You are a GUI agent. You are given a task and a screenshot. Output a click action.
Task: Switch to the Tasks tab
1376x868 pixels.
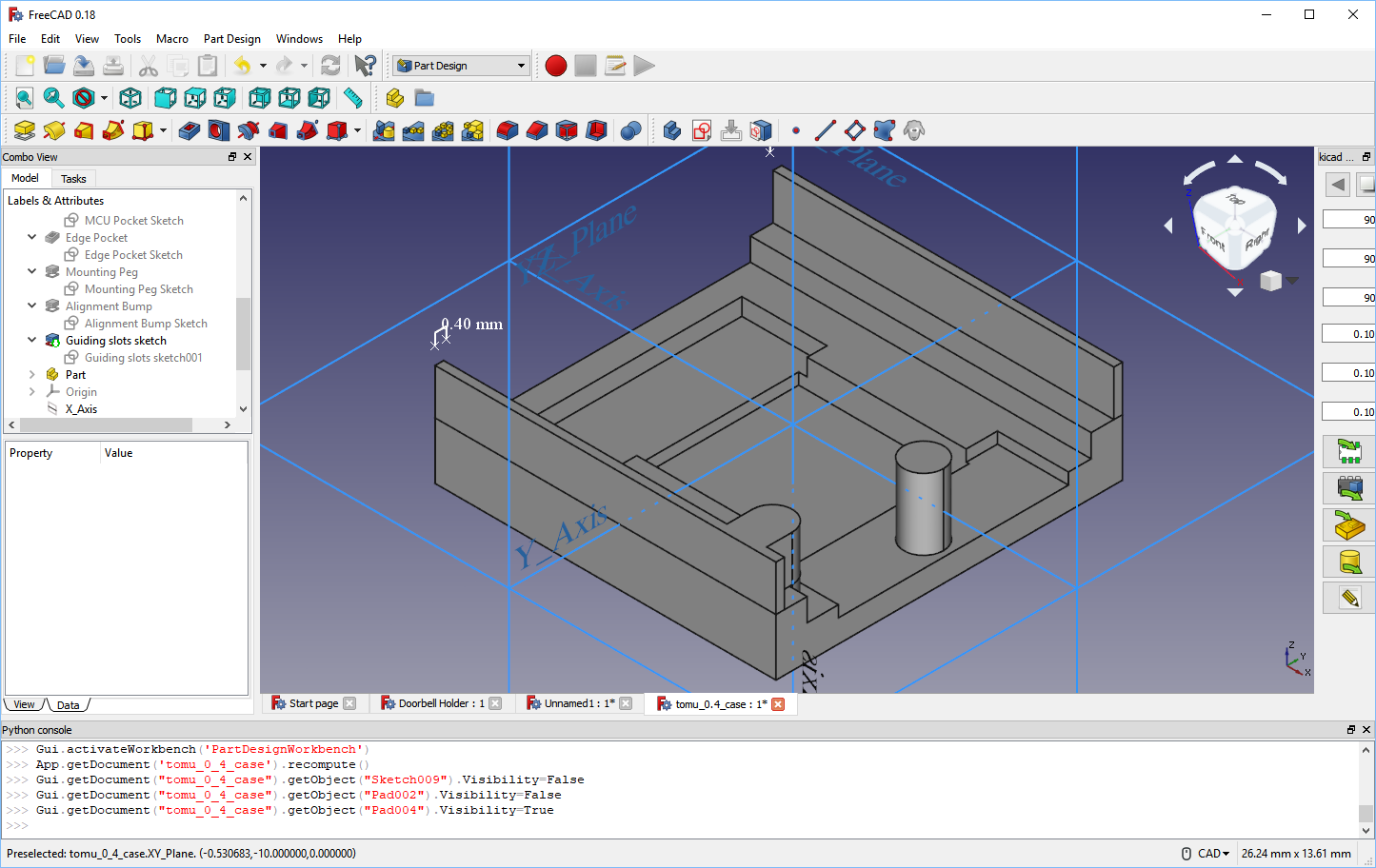pyautogui.click(x=73, y=178)
